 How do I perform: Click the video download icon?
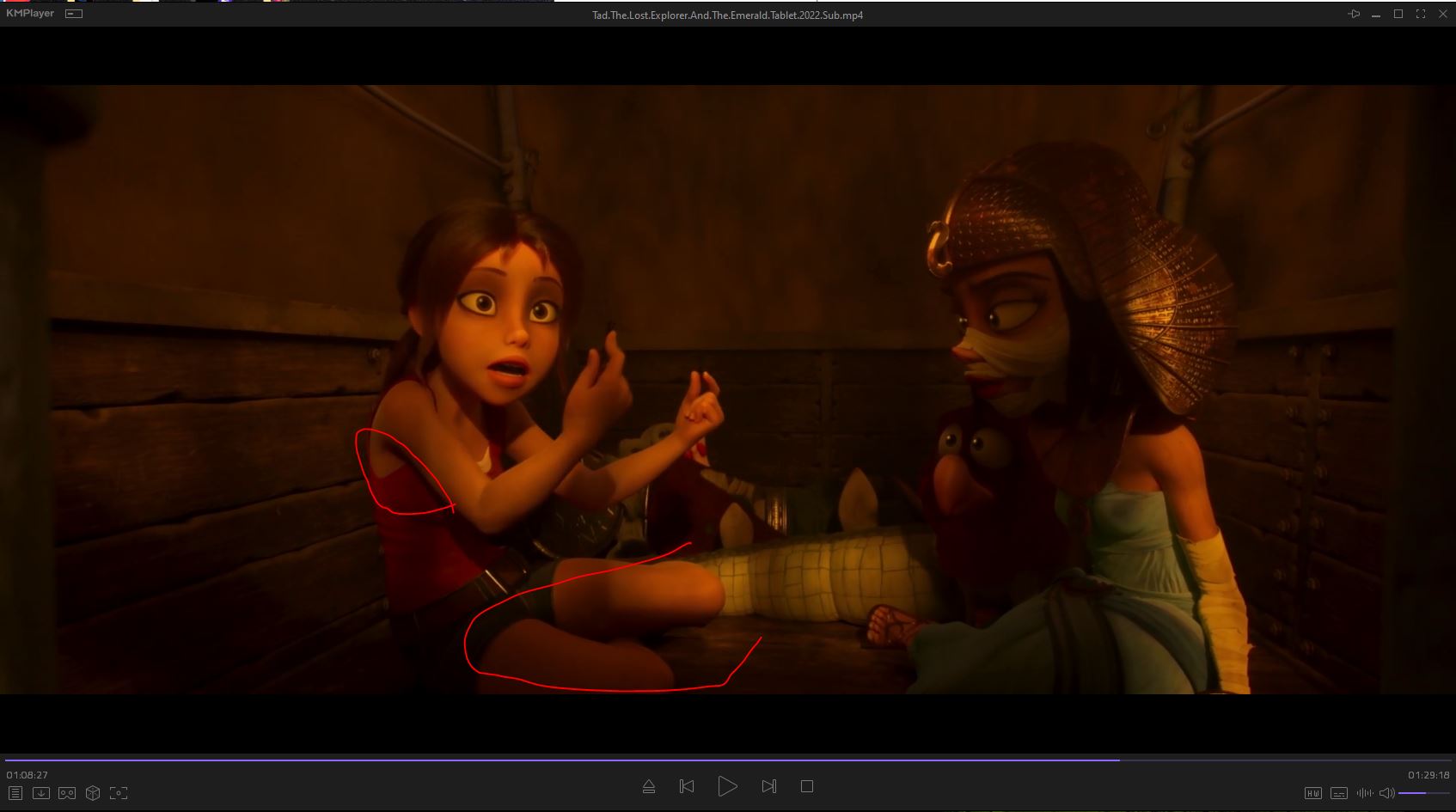(x=41, y=793)
